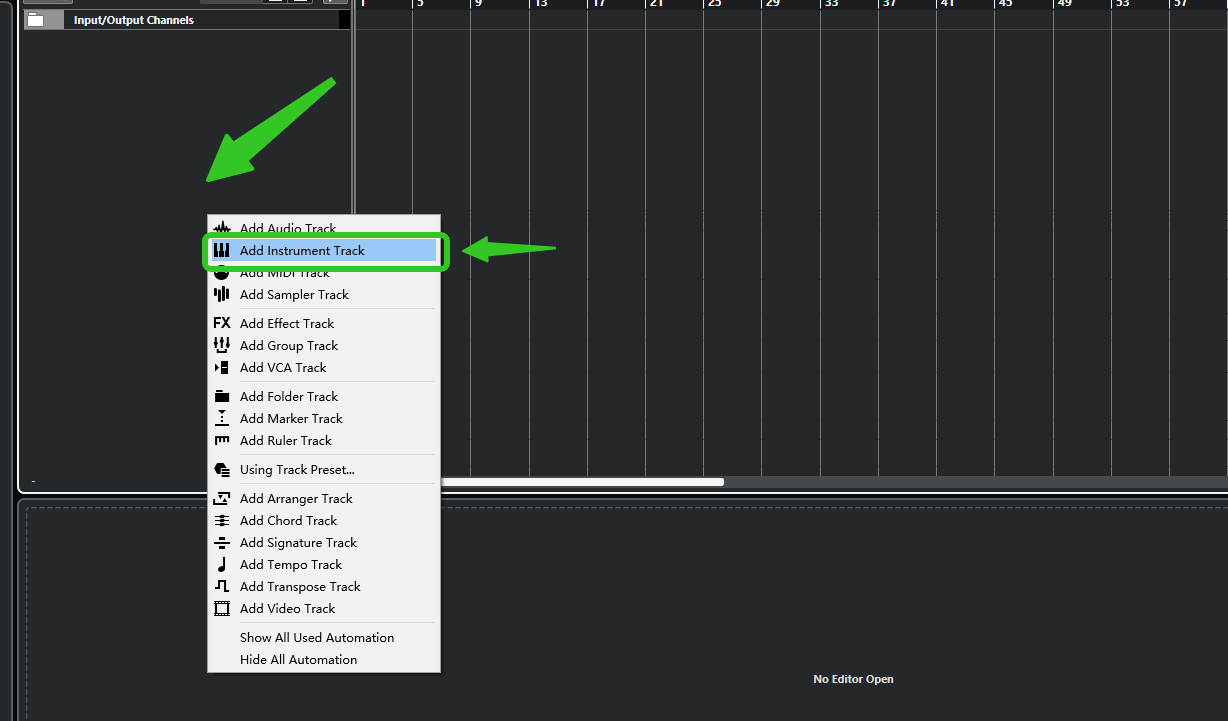Viewport: 1228px width, 721px height.
Task: Click the folder icon beside Add Folder Track
Action: [x=222, y=397]
